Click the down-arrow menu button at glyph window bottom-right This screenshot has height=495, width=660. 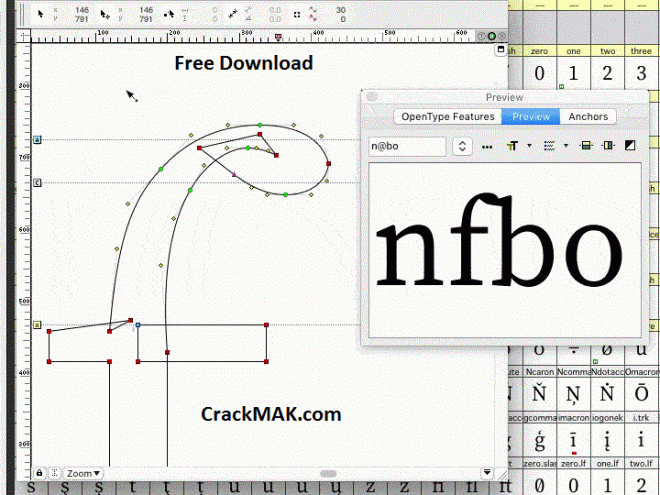coord(487,472)
